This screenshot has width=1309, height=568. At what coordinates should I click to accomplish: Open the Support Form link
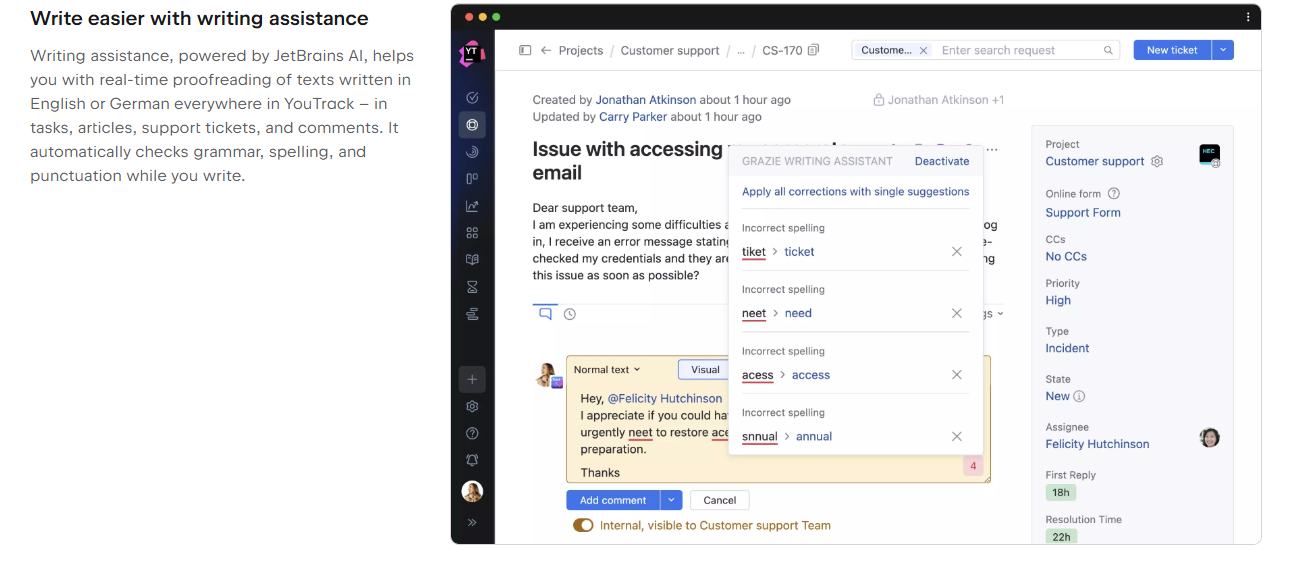point(1083,212)
